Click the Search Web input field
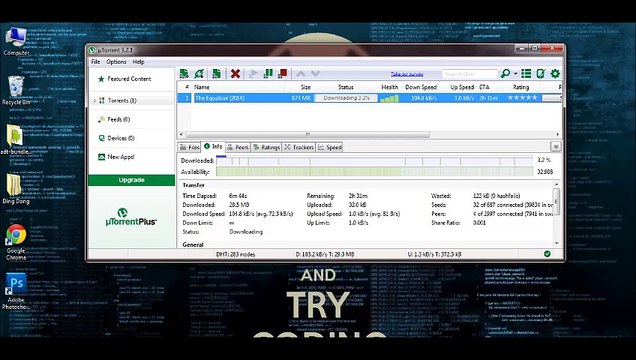This screenshot has height=360, width=636. [469, 74]
